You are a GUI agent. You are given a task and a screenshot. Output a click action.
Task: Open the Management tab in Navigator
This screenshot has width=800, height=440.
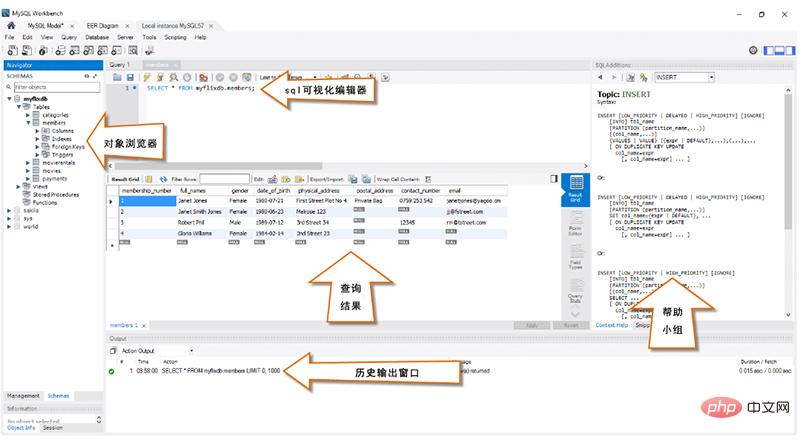tap(23, 396)
